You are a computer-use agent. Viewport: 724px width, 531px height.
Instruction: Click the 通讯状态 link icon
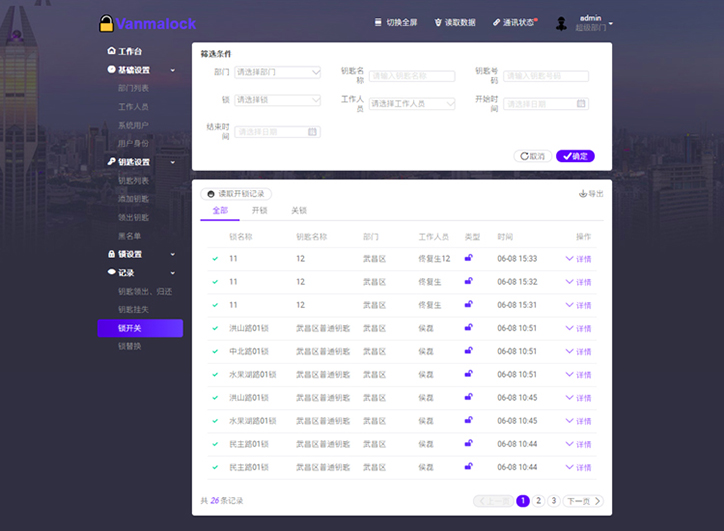coord(497,22)
